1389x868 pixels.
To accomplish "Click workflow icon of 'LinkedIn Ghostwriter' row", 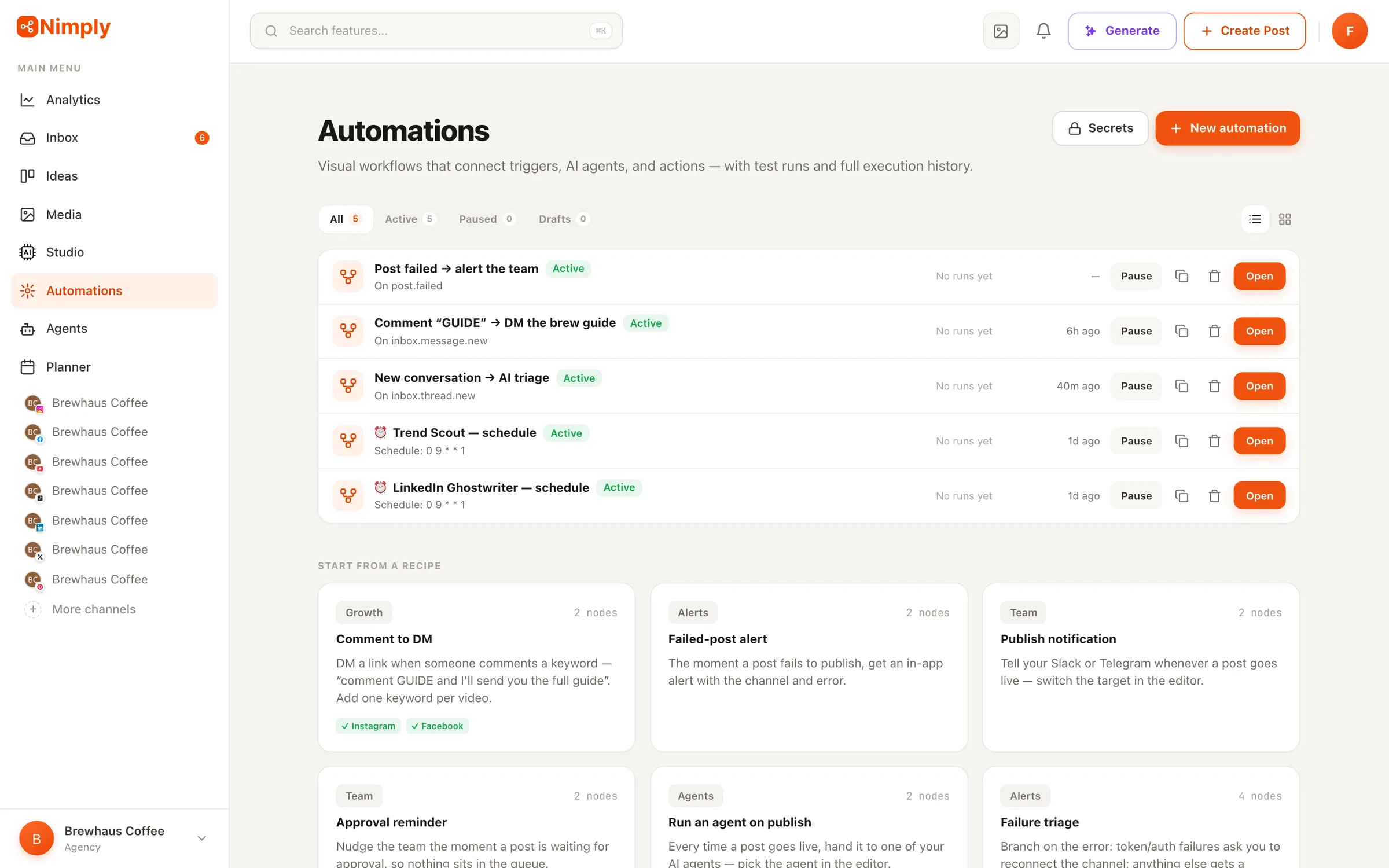I will coord(348,496).
